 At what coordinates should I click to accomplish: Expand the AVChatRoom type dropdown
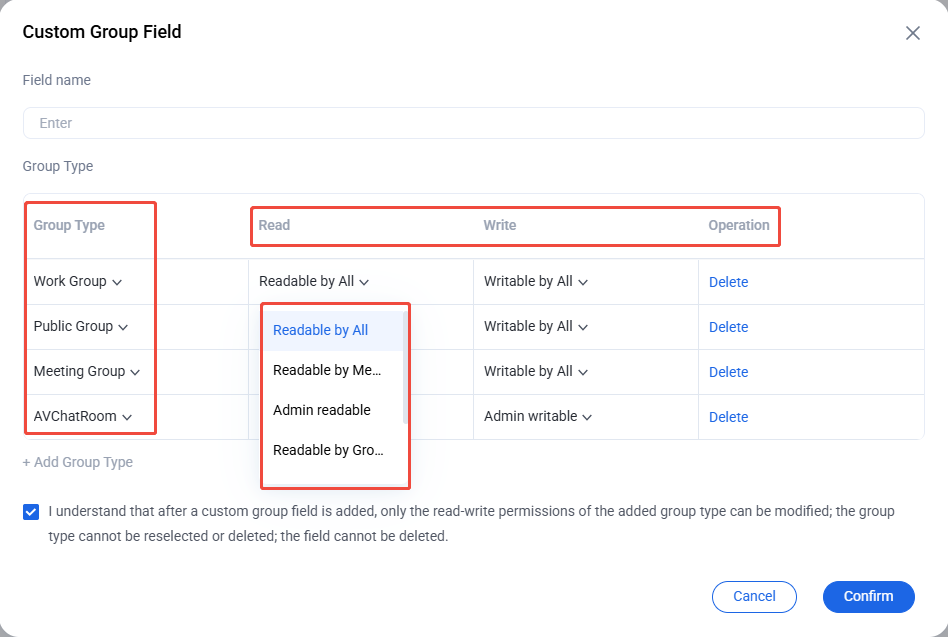[x=82, y=416]
